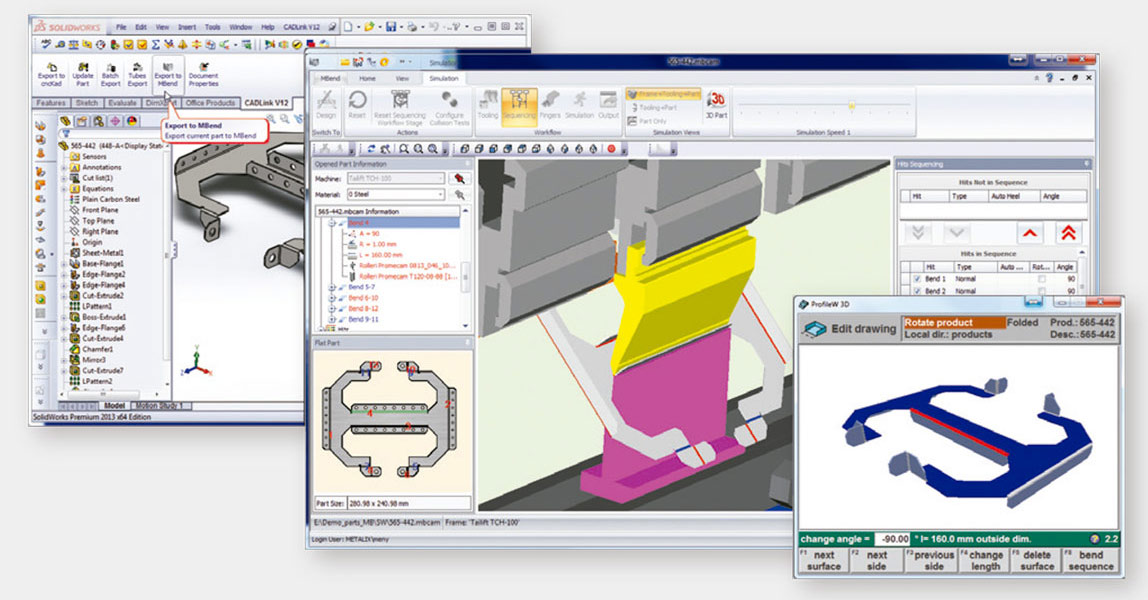1148x600 pixels.
Task: Click Reset Sequencing Workflow Stage icon
Action: (x=400, y=108)
